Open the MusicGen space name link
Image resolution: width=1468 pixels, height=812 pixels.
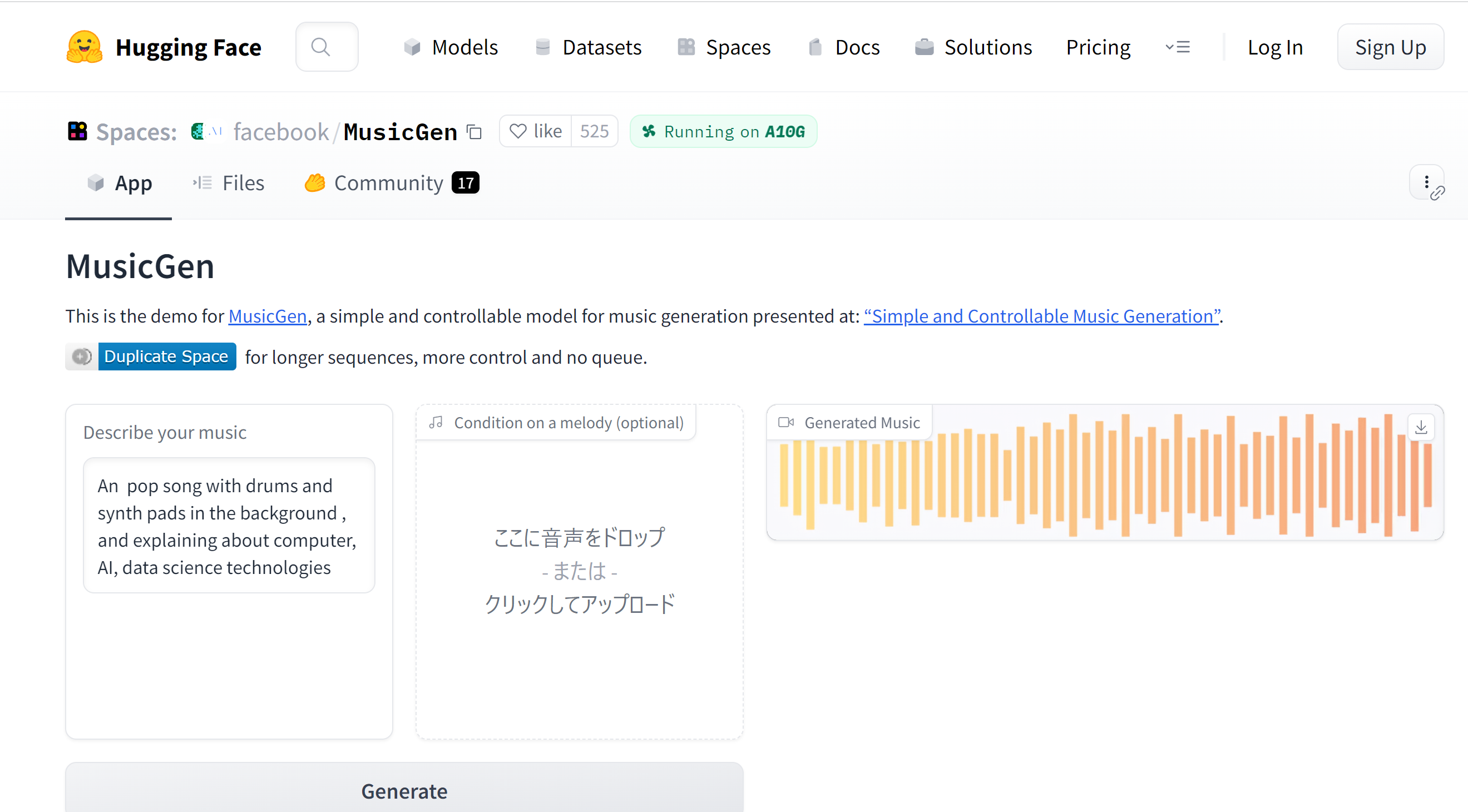pyautogui.click(x=400, y=132)
